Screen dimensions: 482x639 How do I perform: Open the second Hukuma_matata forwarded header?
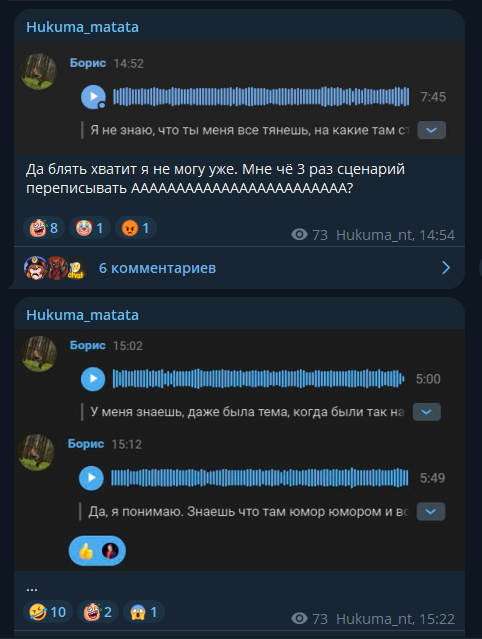pyautogui.click(x=82, y=315)
